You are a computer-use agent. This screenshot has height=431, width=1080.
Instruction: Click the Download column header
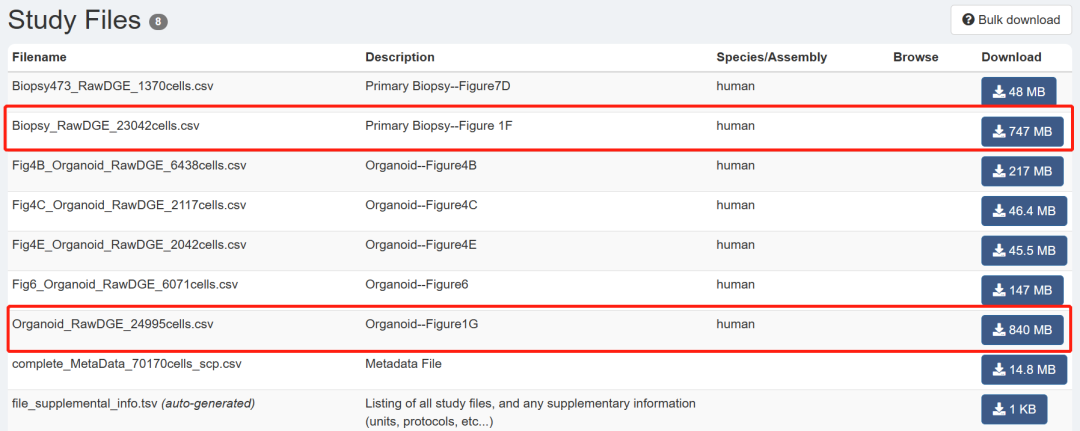(1011, 57)
